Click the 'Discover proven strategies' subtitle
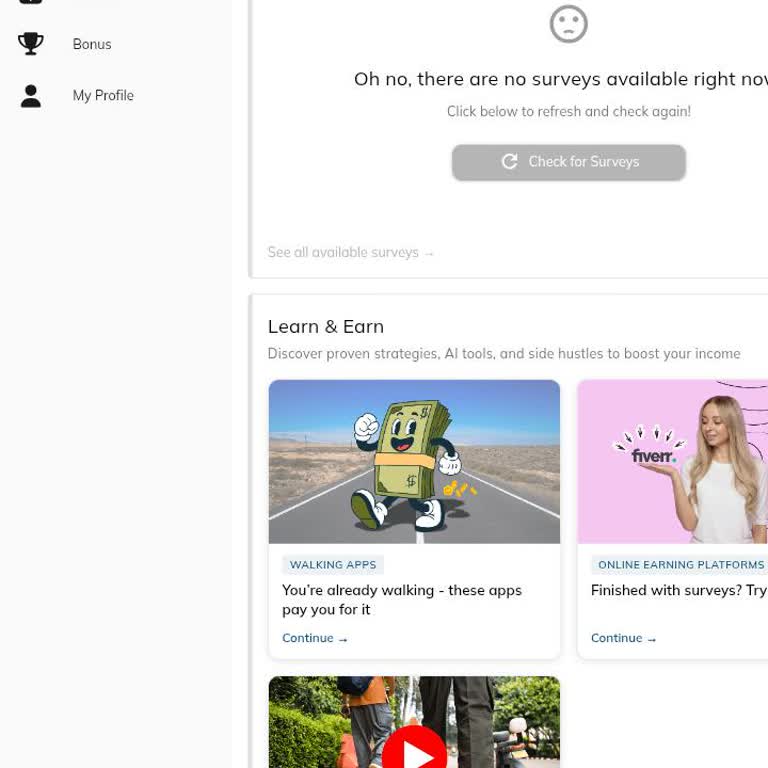 click(504, 354)
